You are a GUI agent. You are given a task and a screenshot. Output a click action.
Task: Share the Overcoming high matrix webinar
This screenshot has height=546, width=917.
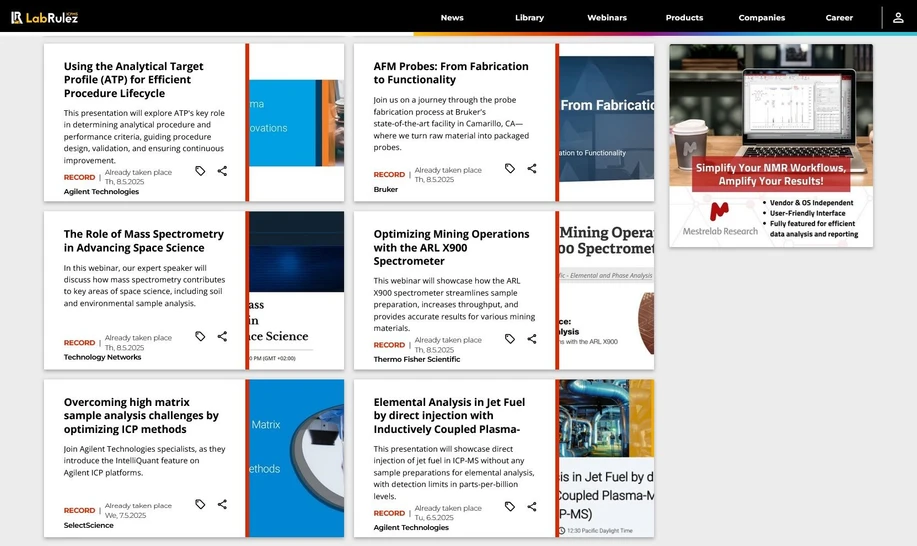pyautogui.click(x=222, y=504)
